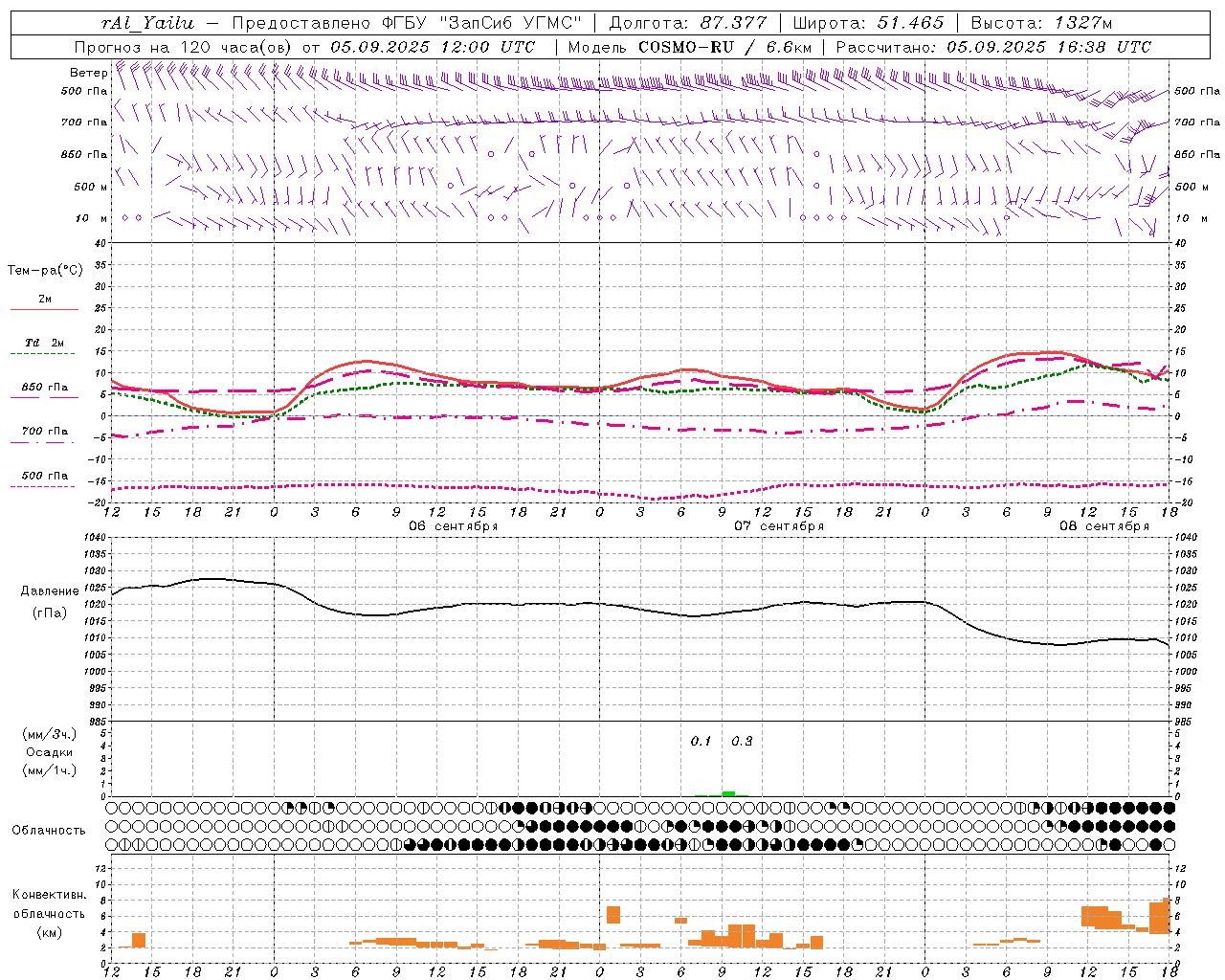Click the 'Осадки' precipitation label
This screenshot has width=1225, height=980.
click(x=50, y=752)
